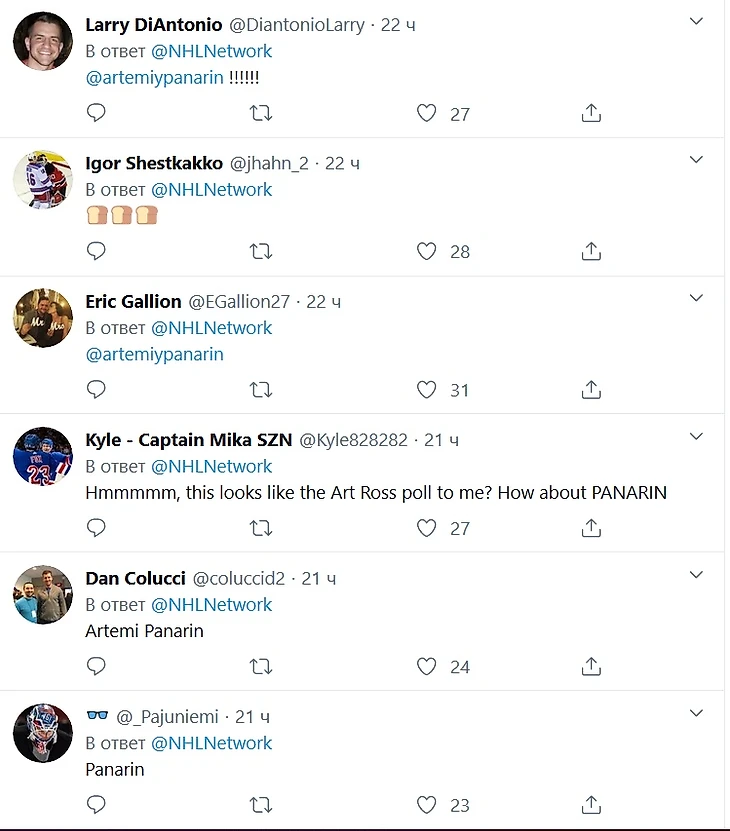
Task: Like the @_Pajuniemi tweet
Action: (x=427, y=804)
